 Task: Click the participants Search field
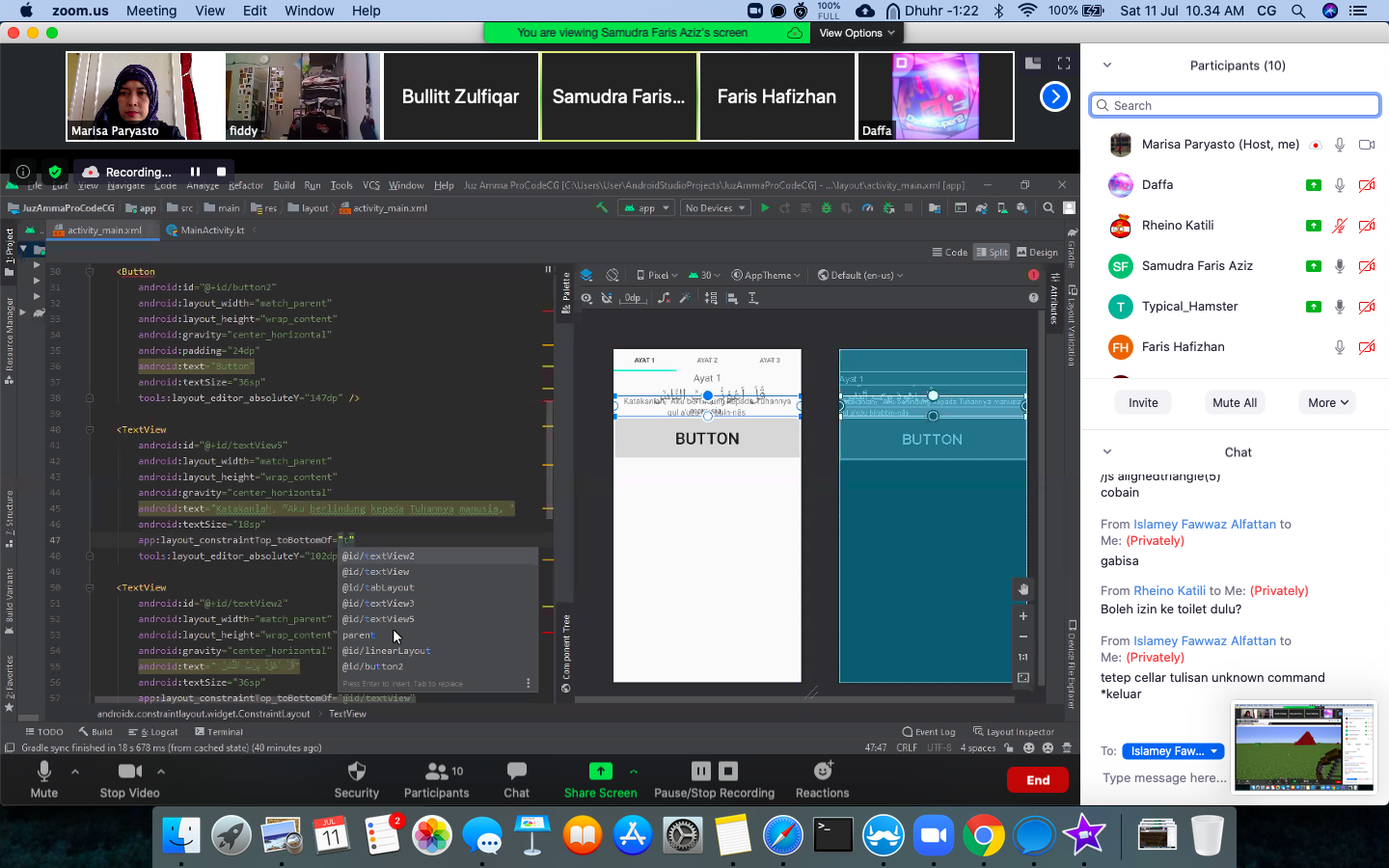coord(1235,105)
